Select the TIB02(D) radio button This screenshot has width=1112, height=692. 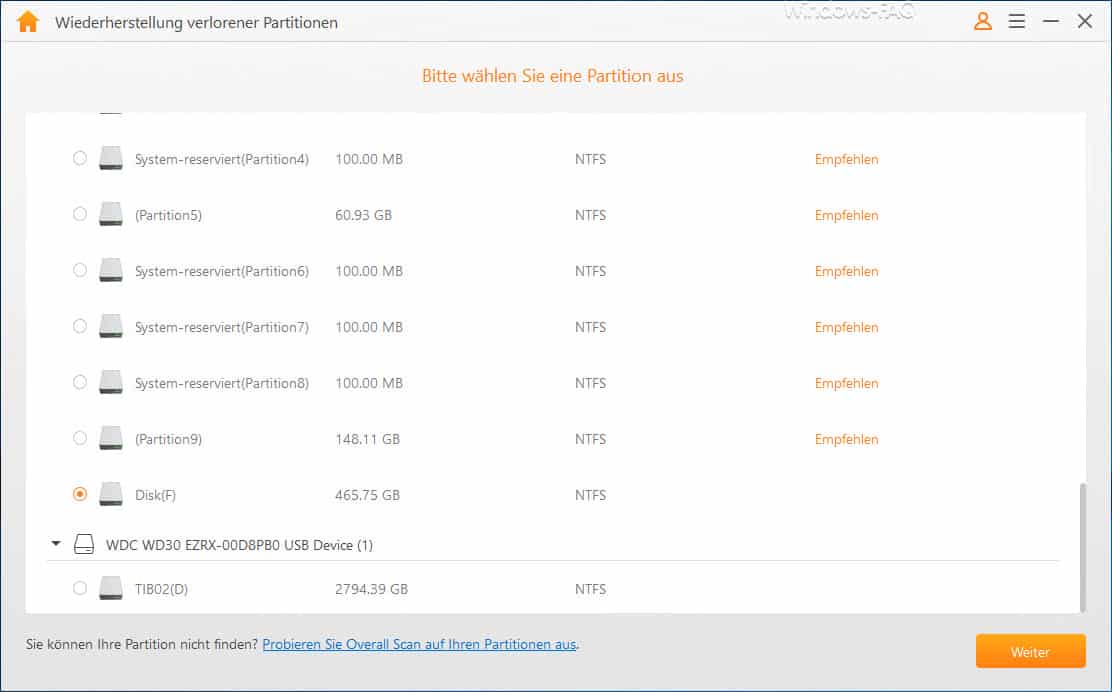[x=80, y=588]
